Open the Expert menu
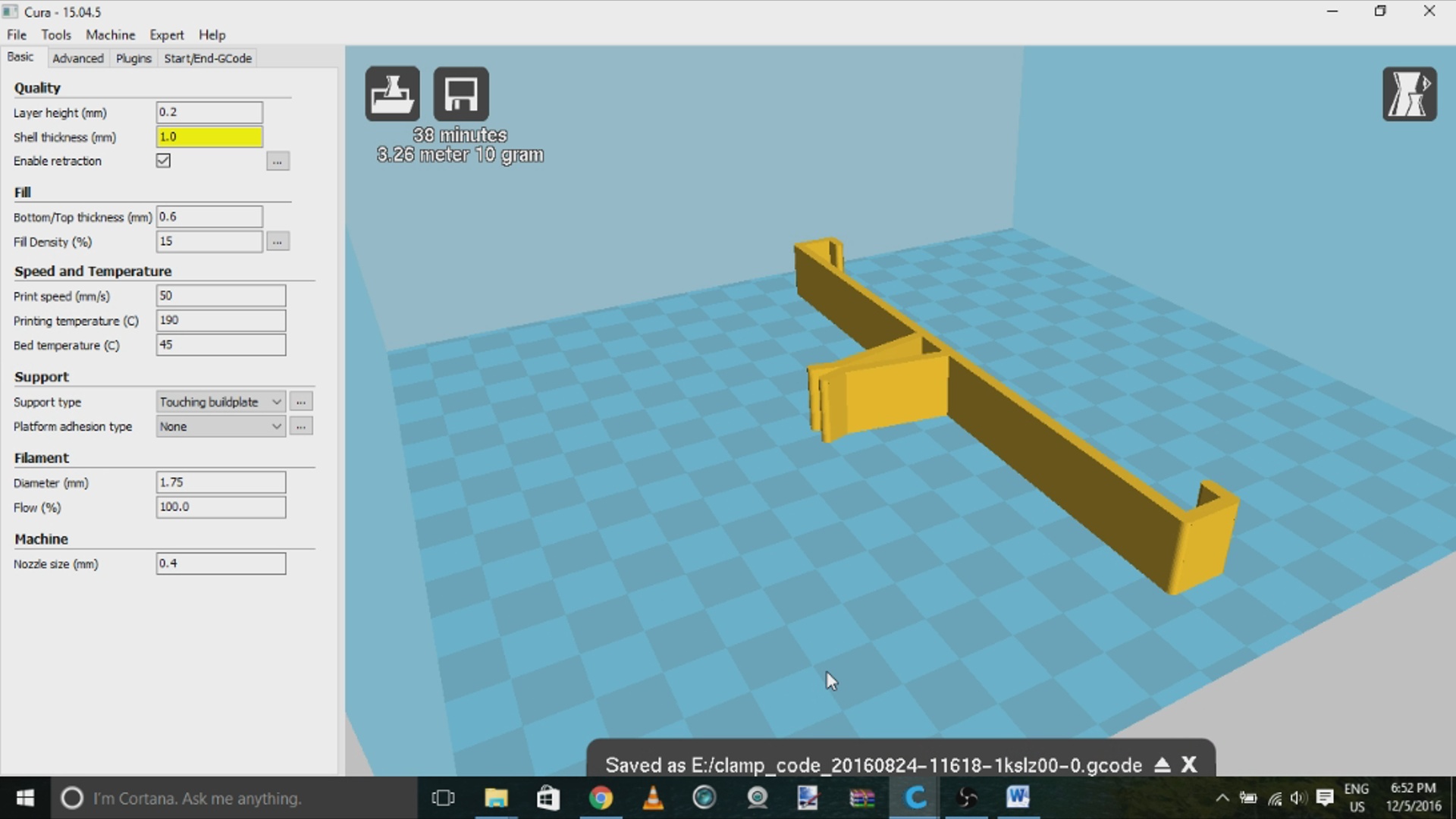The image size is (1456, 819). [x=166, y=35]
